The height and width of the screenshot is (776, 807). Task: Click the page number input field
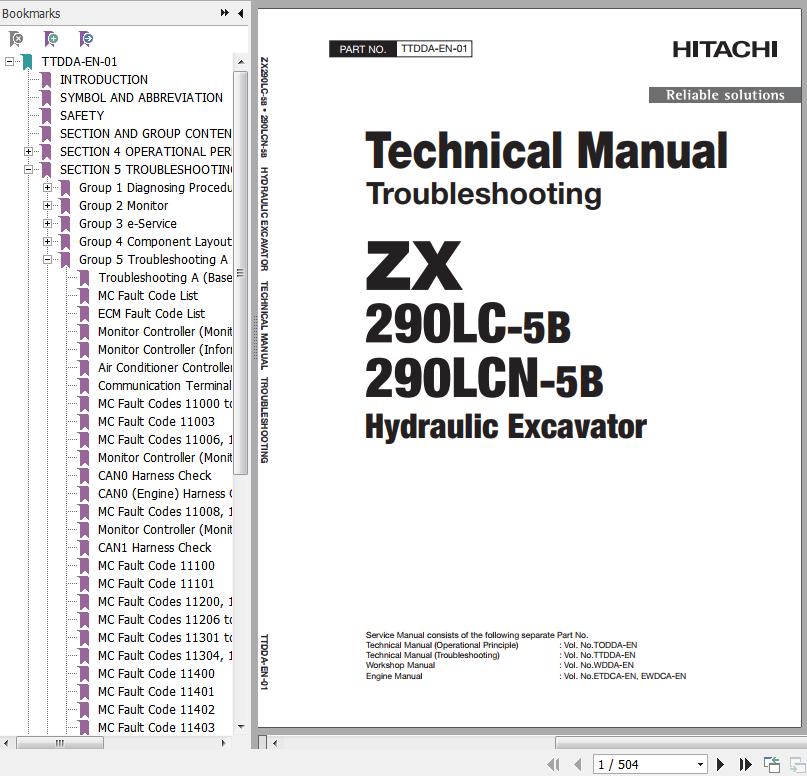tap(644, 765)
